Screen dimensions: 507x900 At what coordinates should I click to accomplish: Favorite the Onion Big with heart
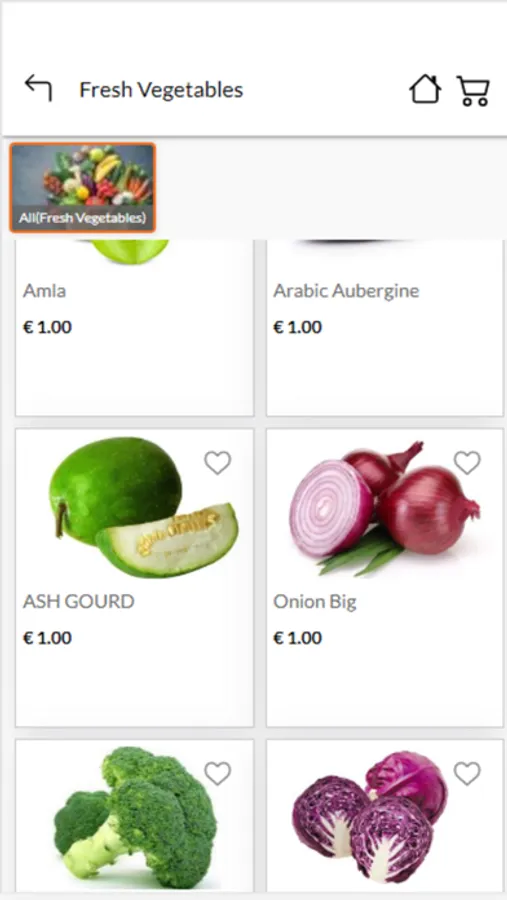coord(467,463)
